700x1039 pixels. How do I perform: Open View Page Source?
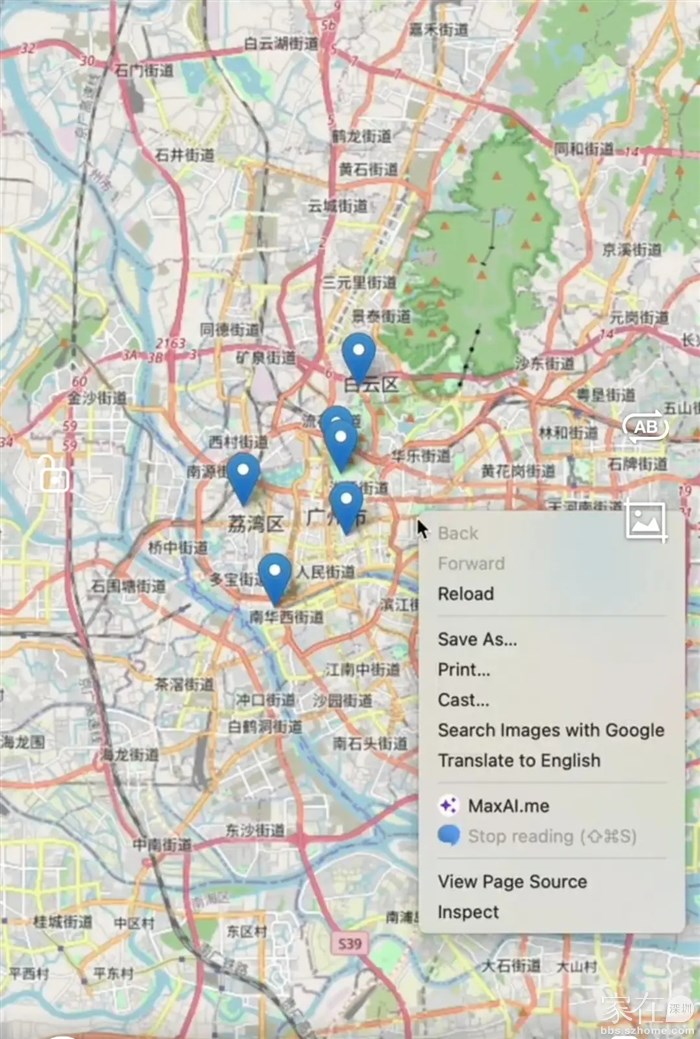(x=512, y=882)
